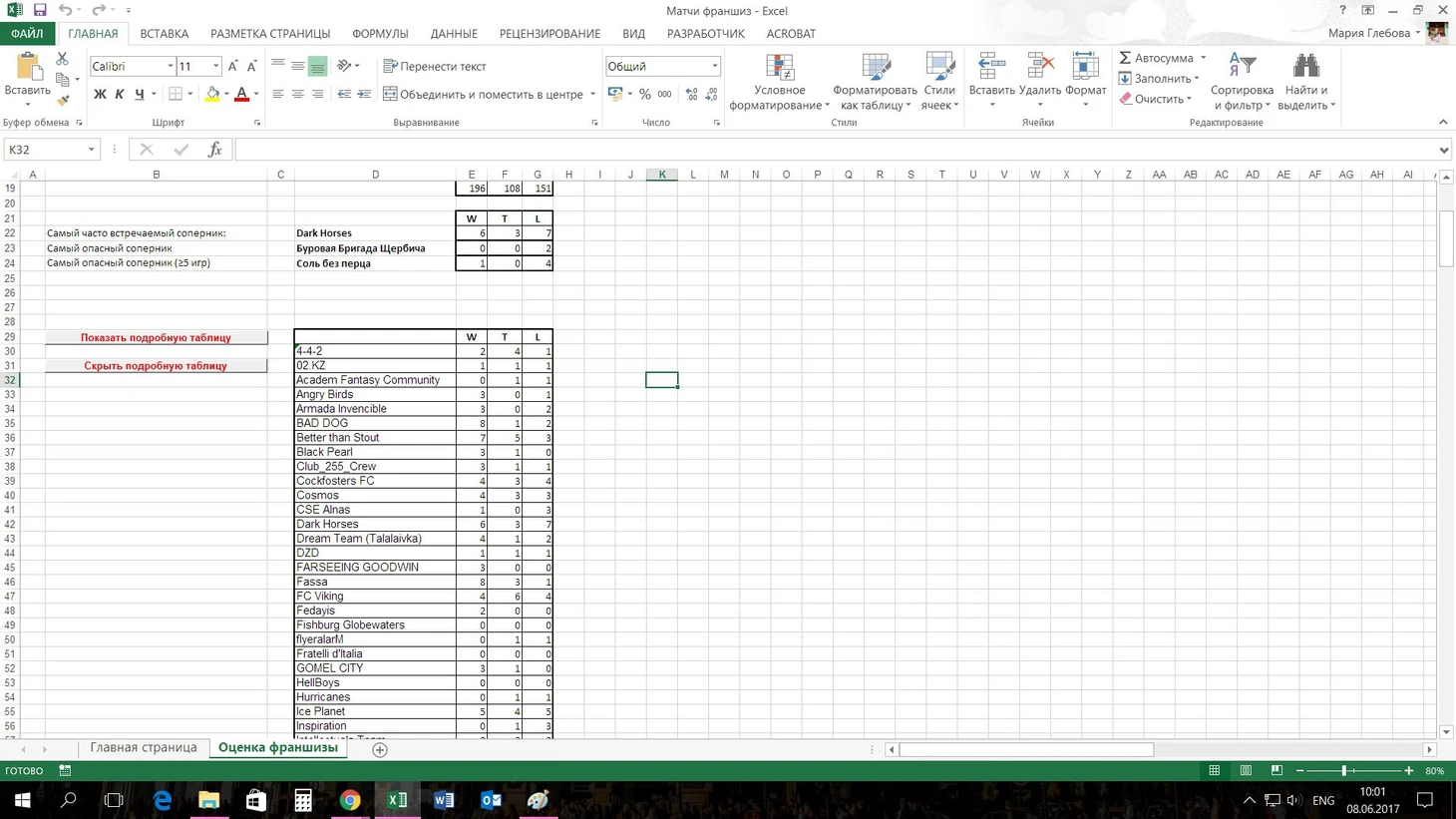
Task: Click the decrease indent icon
Action: tap(344, 94)
